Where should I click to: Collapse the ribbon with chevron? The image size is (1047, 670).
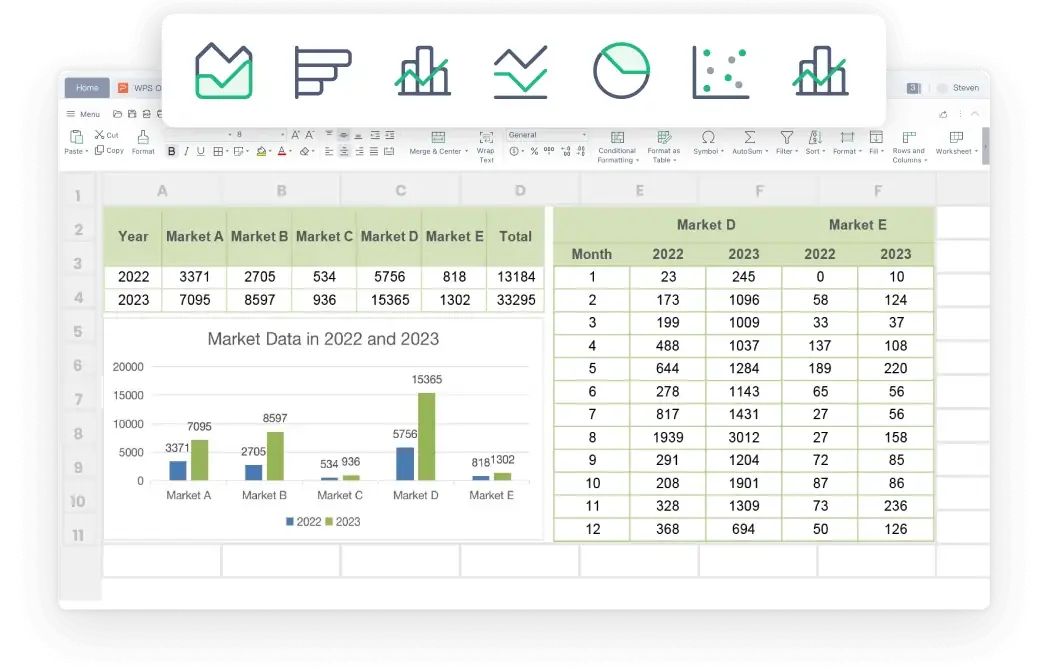(975, 114)
